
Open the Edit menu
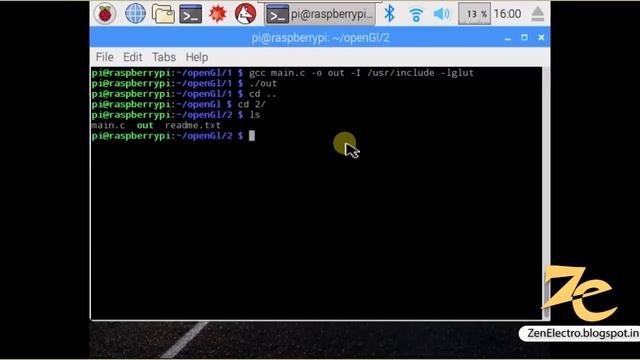click(x=133, y=57)
